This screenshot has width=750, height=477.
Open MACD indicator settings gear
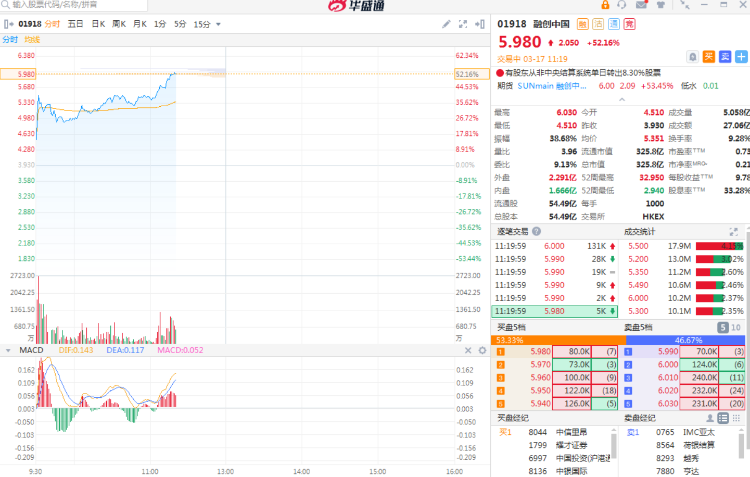[482, 350]
